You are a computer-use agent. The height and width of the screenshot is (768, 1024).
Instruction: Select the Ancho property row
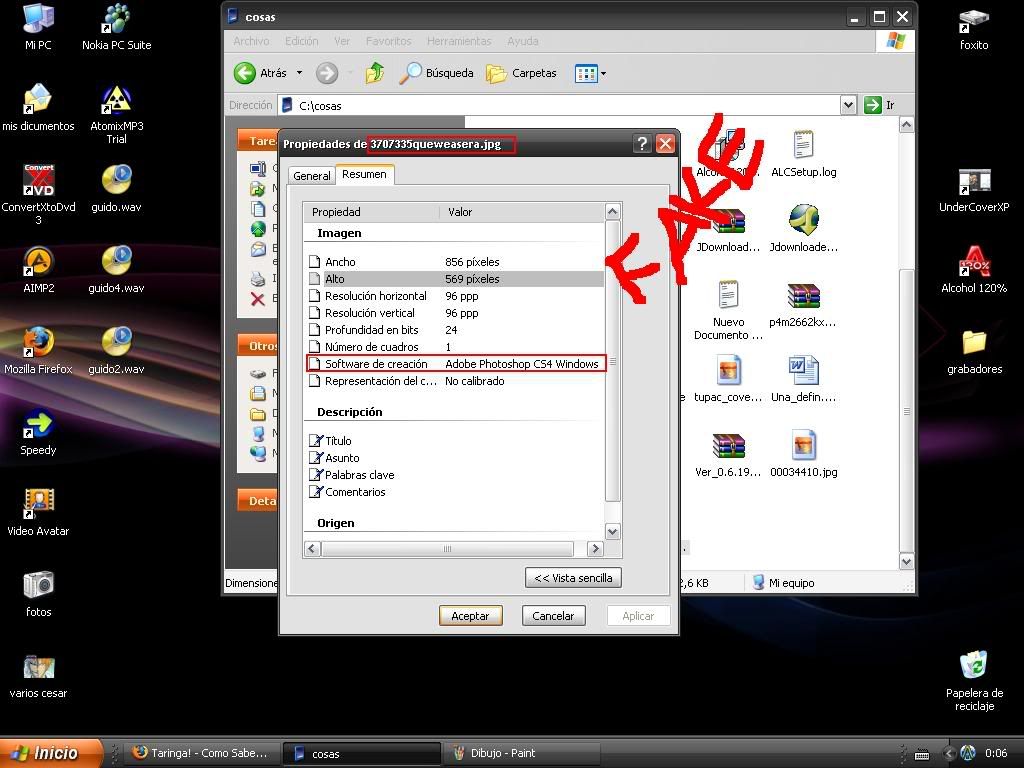(455, 262)
